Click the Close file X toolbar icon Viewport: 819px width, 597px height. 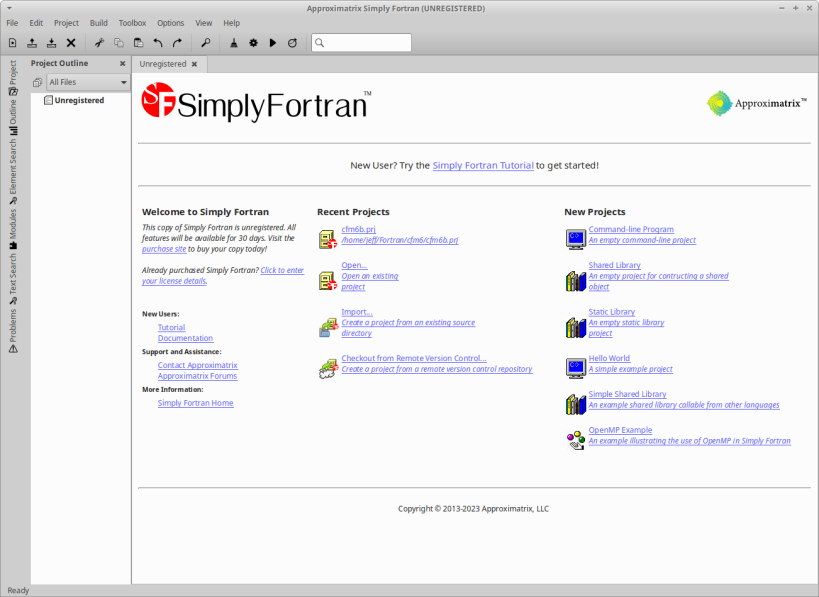point(71,43)
